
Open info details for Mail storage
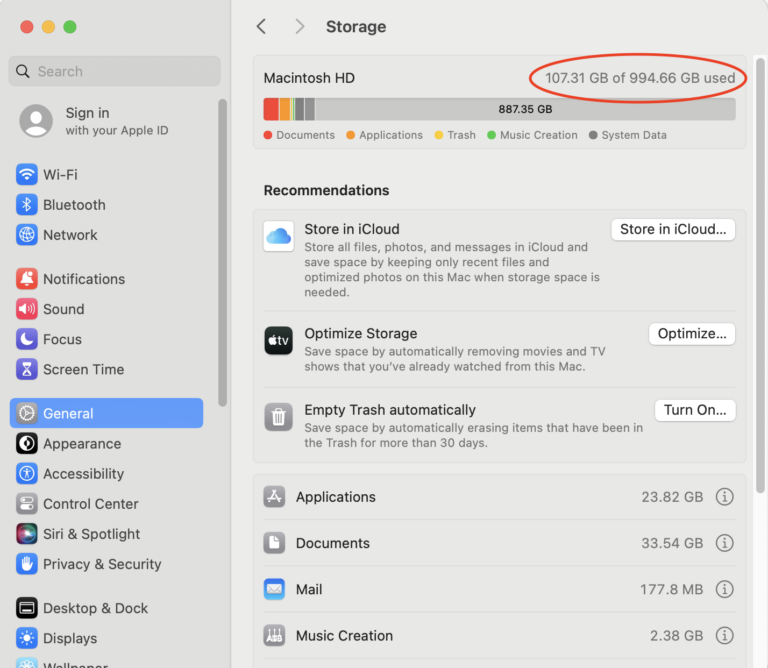click(725, 589)
